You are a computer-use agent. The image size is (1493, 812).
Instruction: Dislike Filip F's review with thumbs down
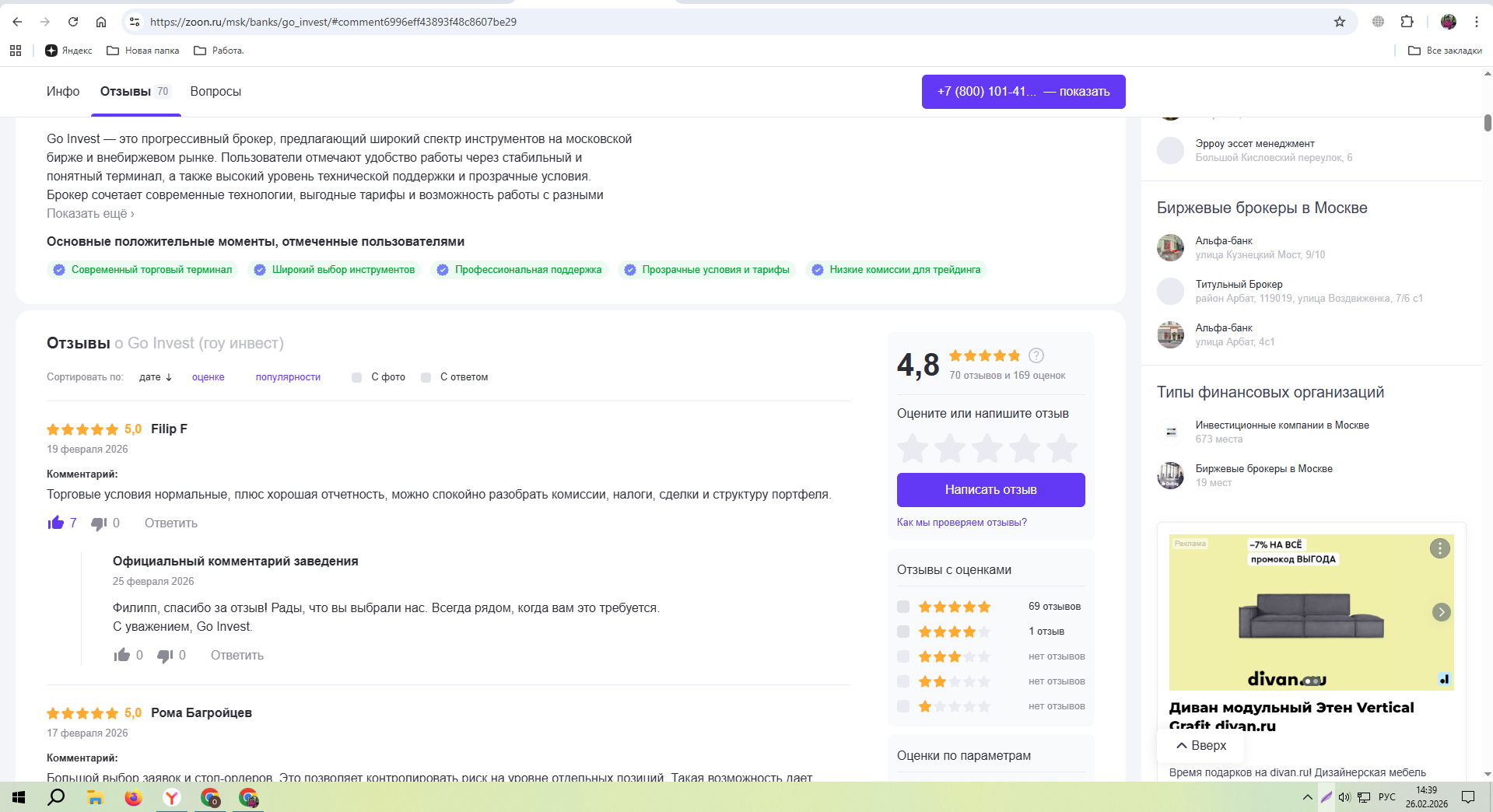(x=99, y=523)
